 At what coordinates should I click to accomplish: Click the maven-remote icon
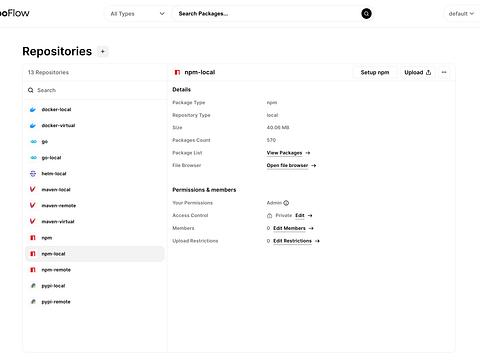32,205
